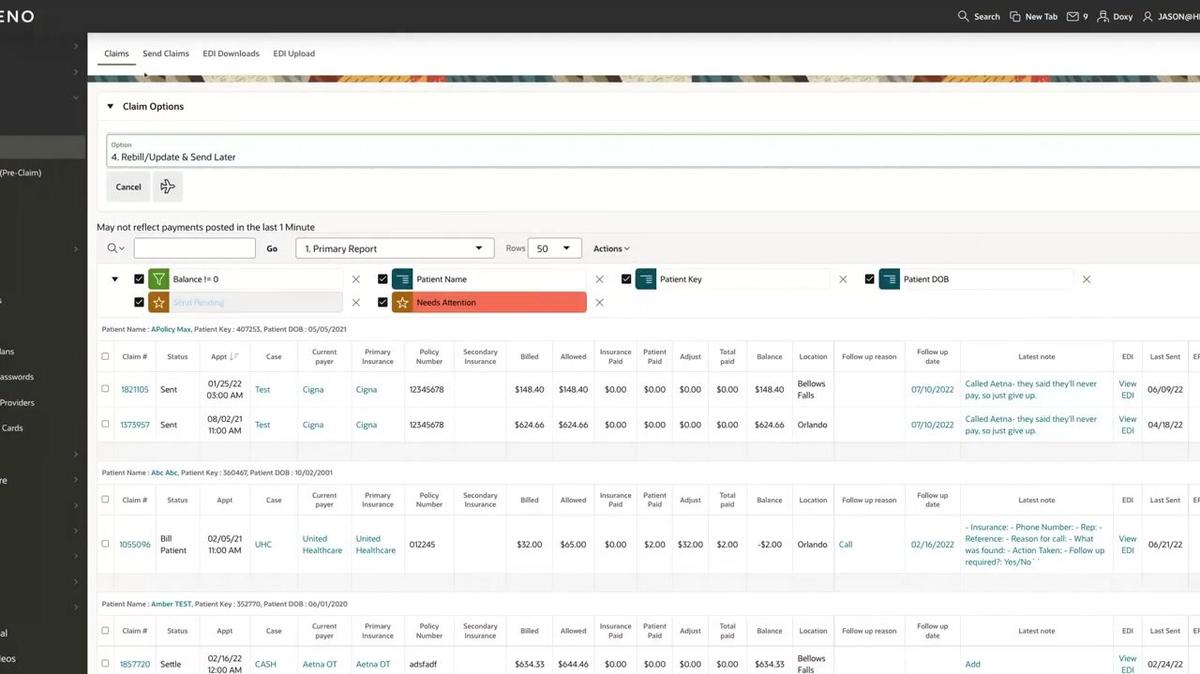Open claim number 1055096 link

pyautogui.click(x=135, y=545)
